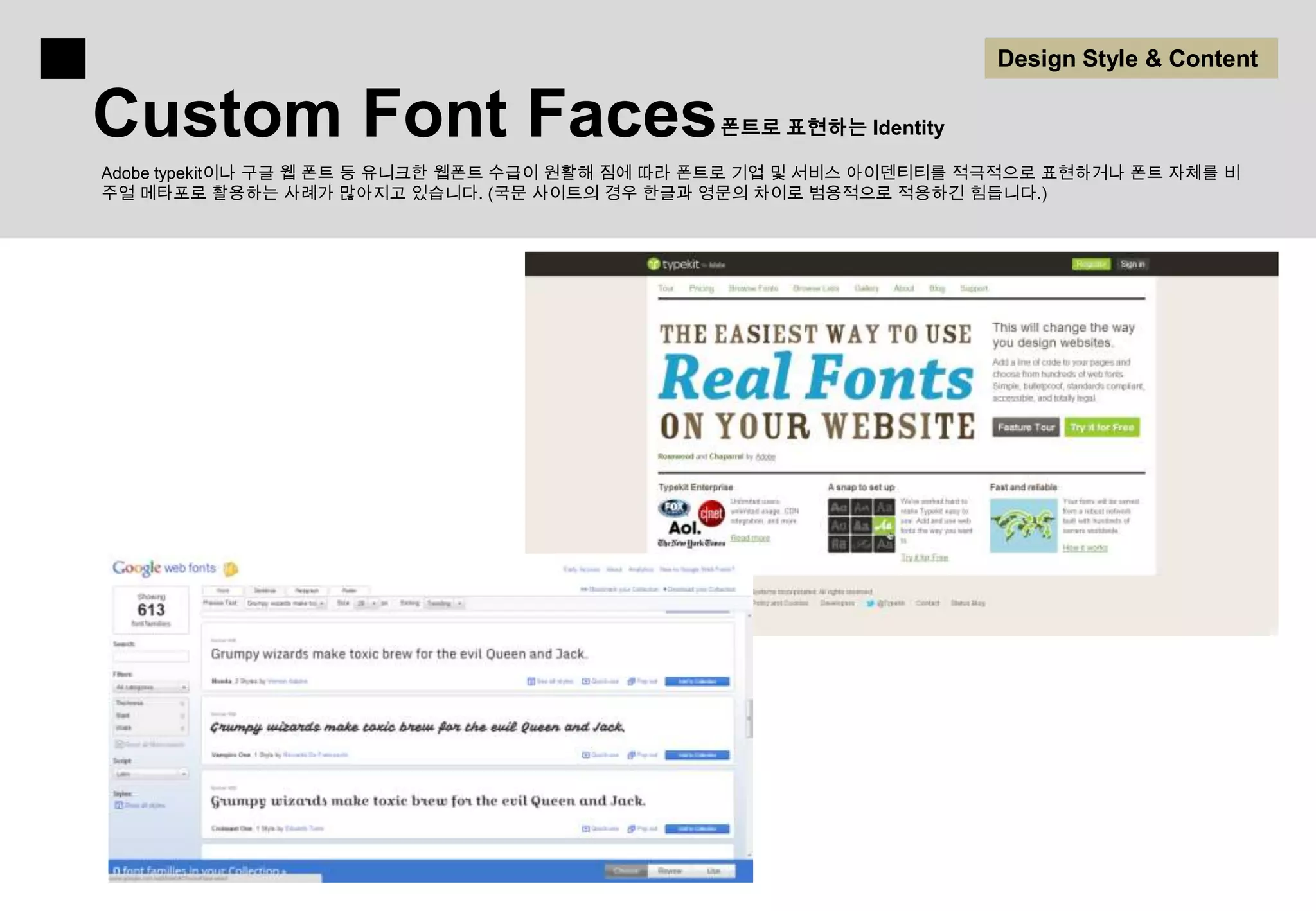Switch to the Word preview tab
1316x911 pixels.
coord(223,590)
